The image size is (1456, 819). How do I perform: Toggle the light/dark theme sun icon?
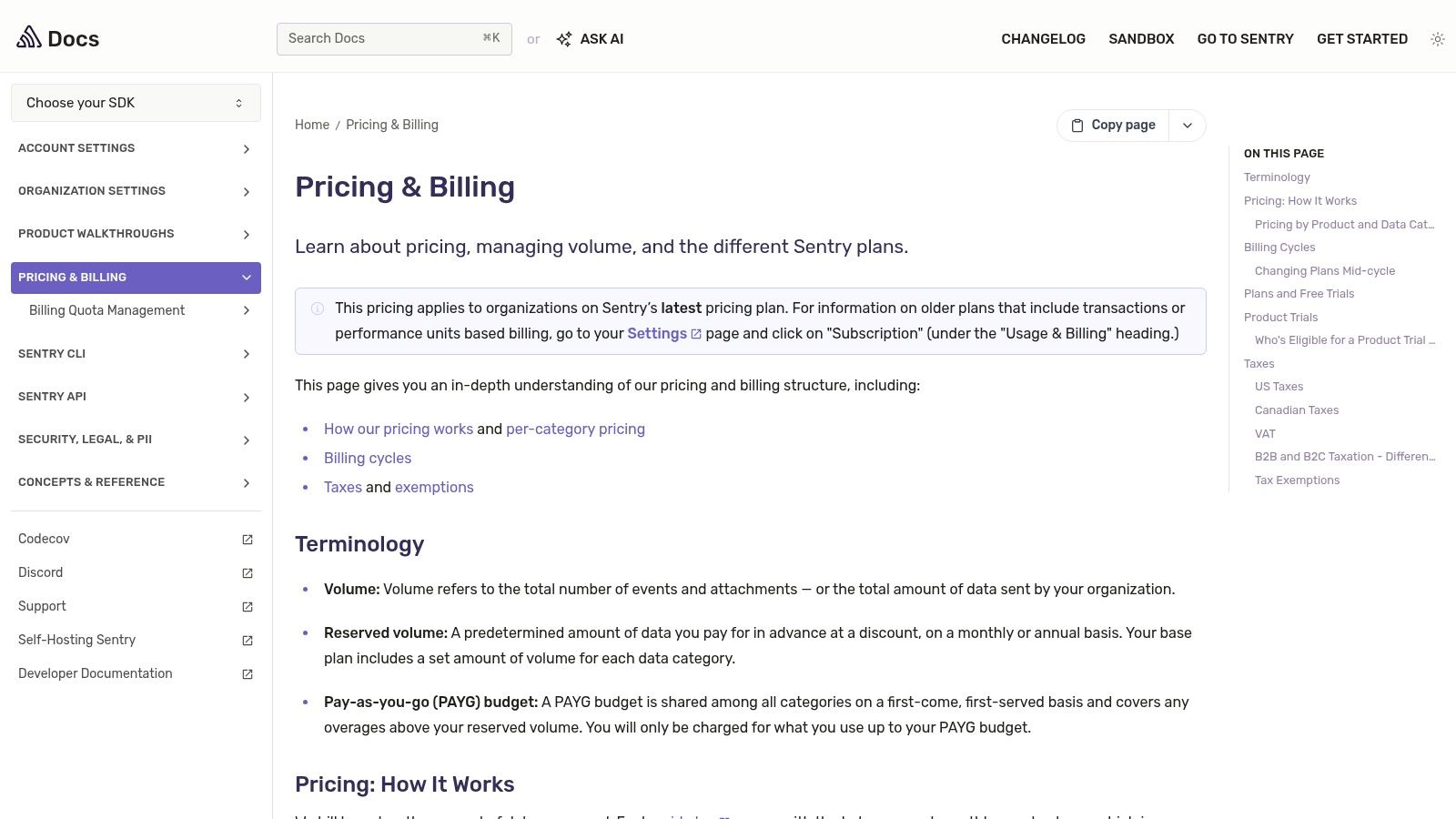(1438, 39)
